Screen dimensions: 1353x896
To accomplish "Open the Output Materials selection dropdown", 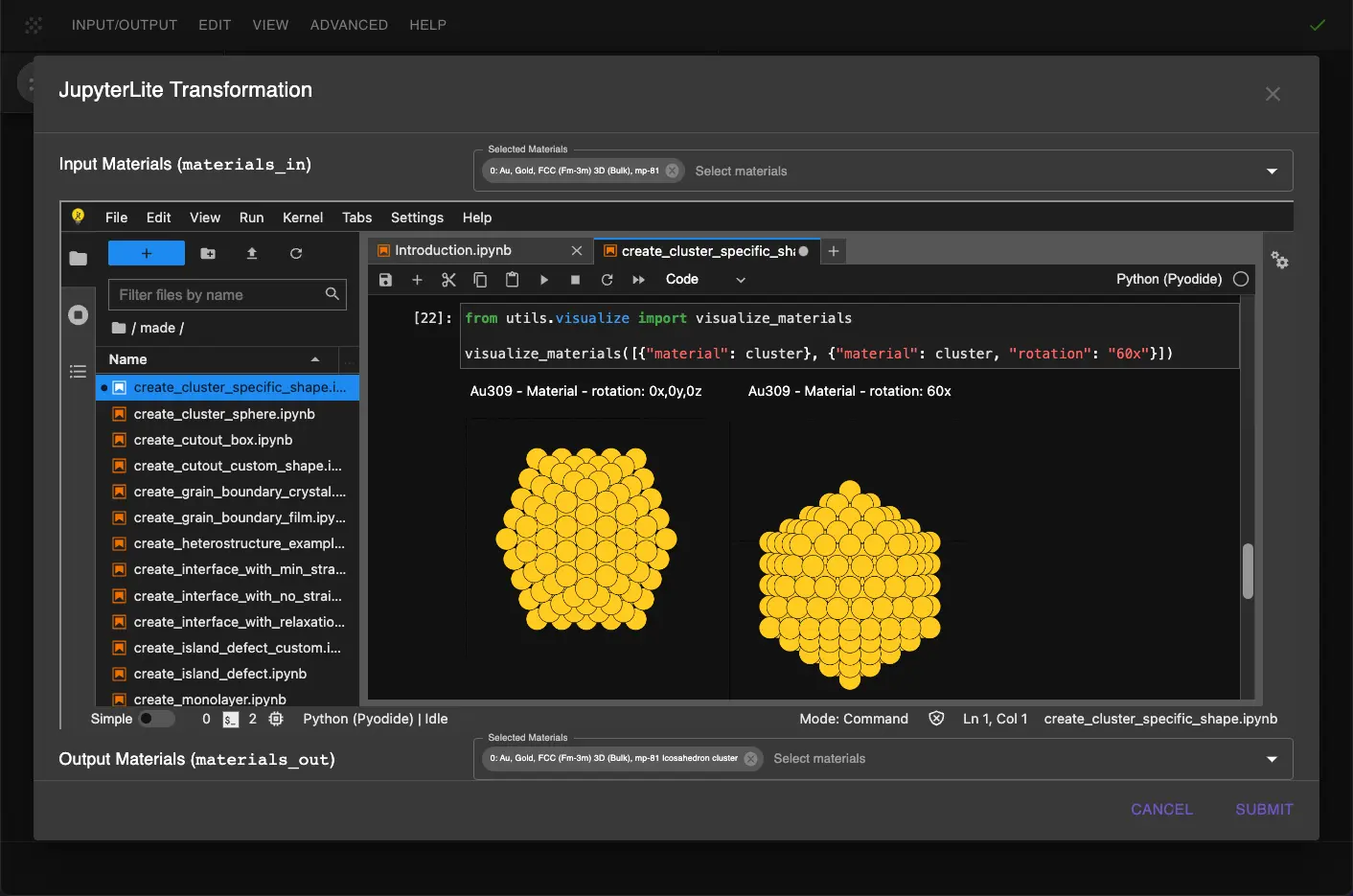I will pyautogui.click(x=1272, y=758).
